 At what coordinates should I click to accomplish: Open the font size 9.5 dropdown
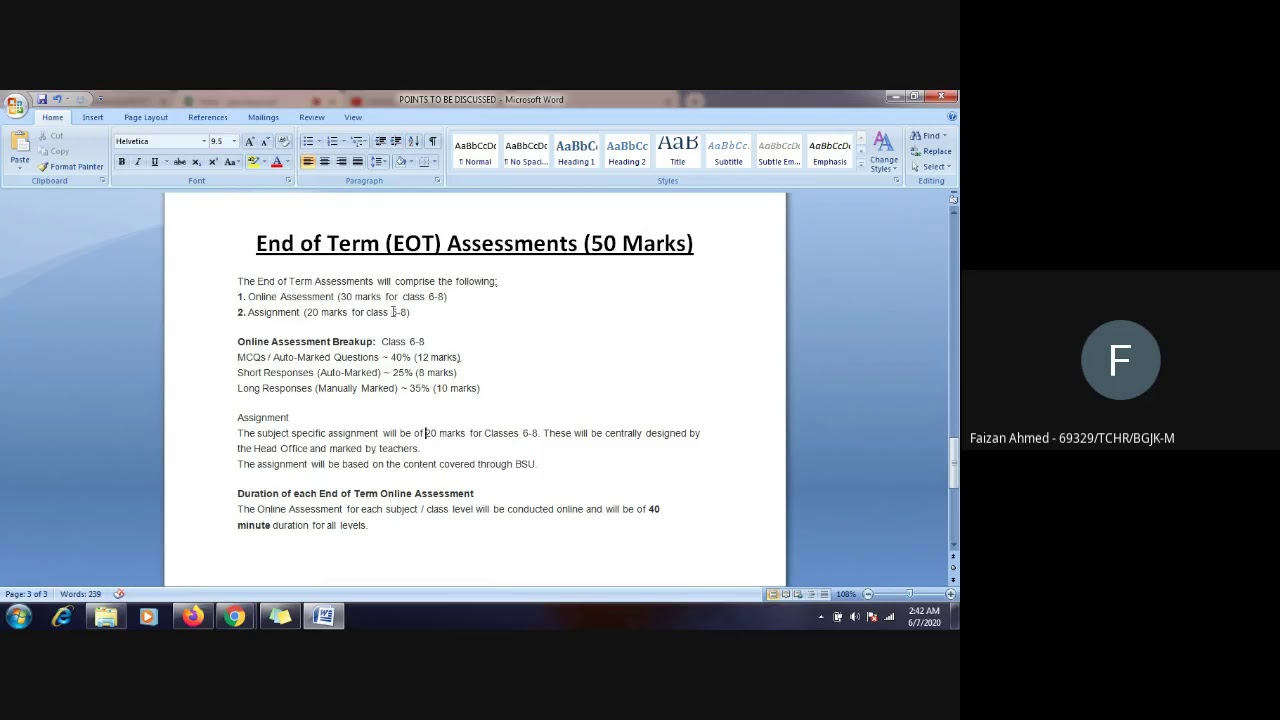pos(234,141)
